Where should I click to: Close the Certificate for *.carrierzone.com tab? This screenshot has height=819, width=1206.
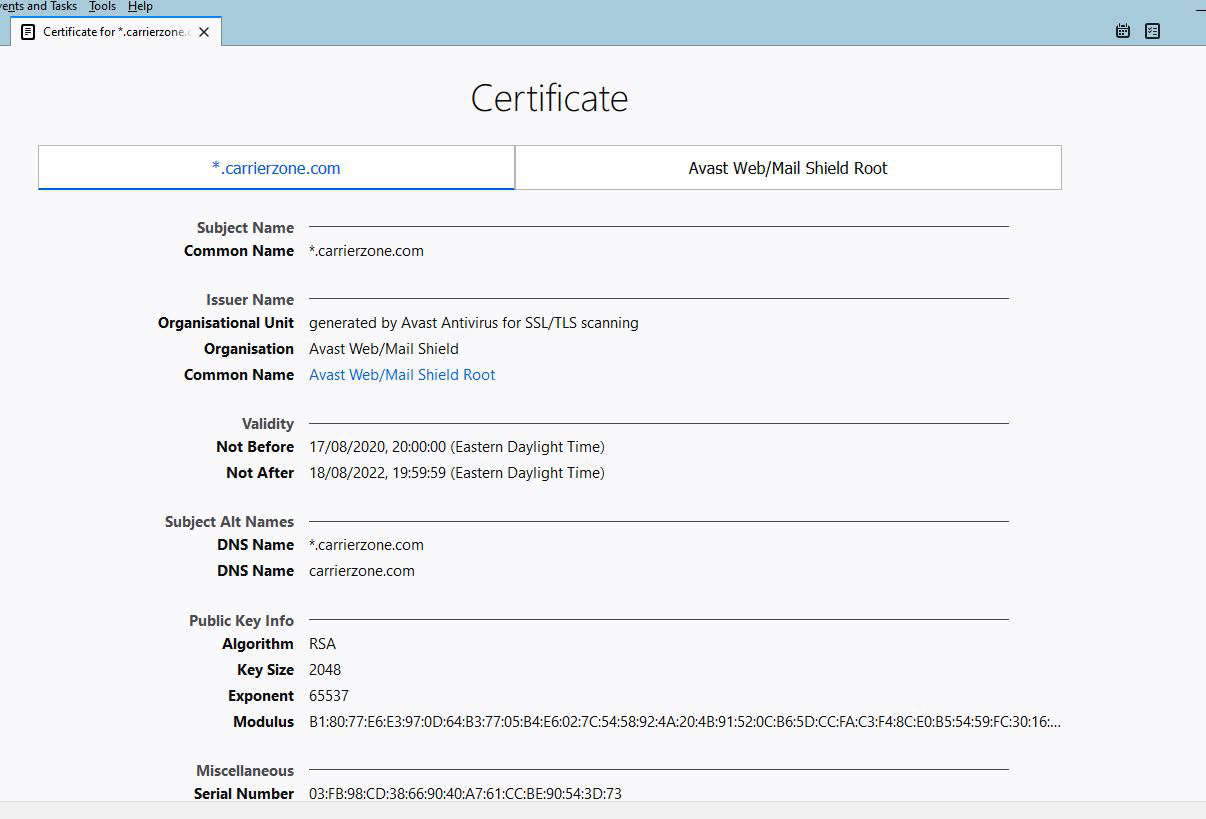(x=204, y=32)
